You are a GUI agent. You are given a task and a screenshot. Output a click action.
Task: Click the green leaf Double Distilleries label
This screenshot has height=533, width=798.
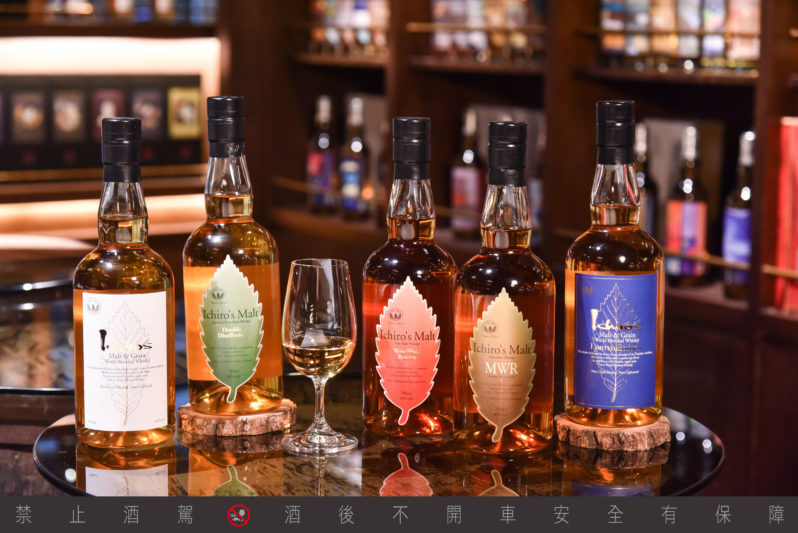pos(232,329)
